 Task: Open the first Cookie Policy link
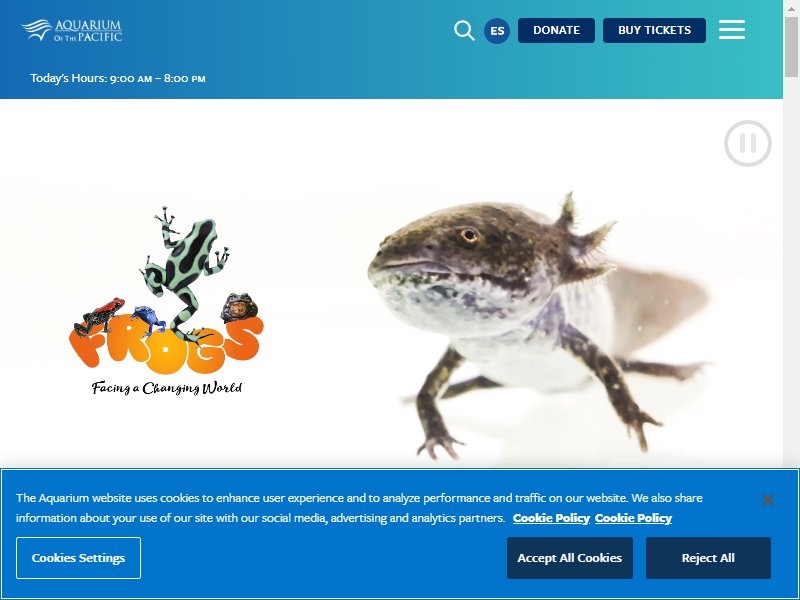[x=551, y=518]
